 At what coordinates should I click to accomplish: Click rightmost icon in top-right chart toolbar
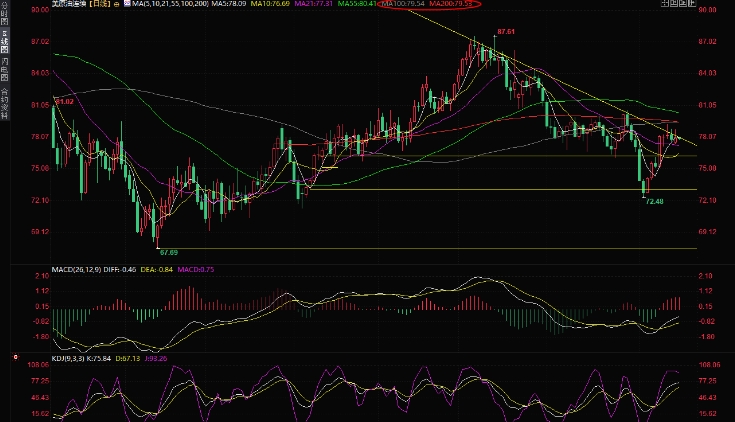coord(692,4)
